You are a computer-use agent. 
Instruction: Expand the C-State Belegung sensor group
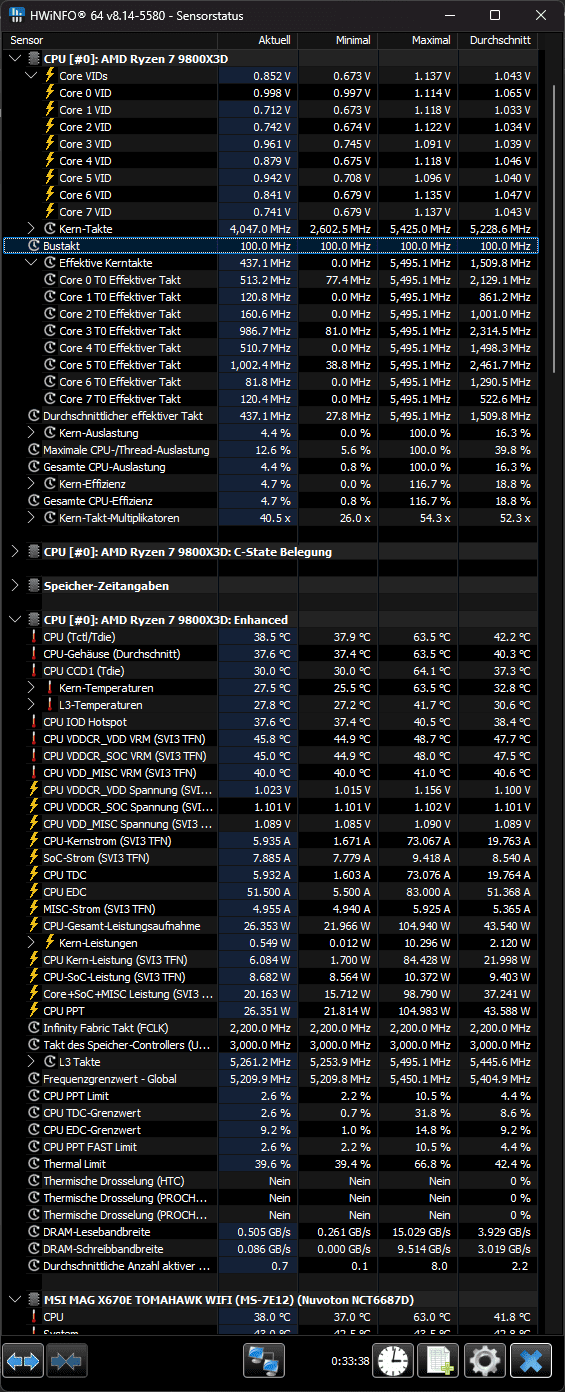click(x=14, y=551)
